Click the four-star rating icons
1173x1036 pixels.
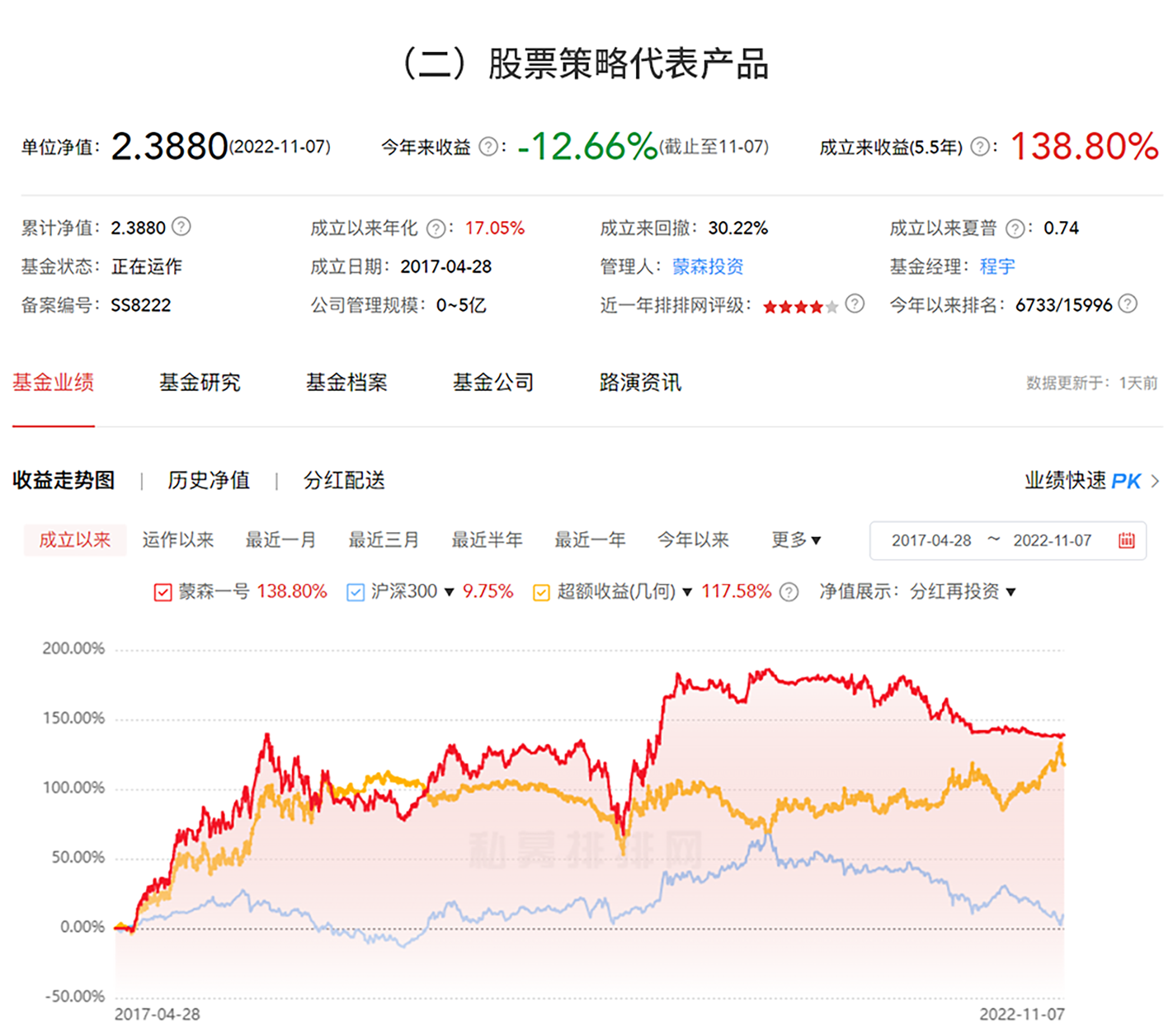(x=800, y=307)
